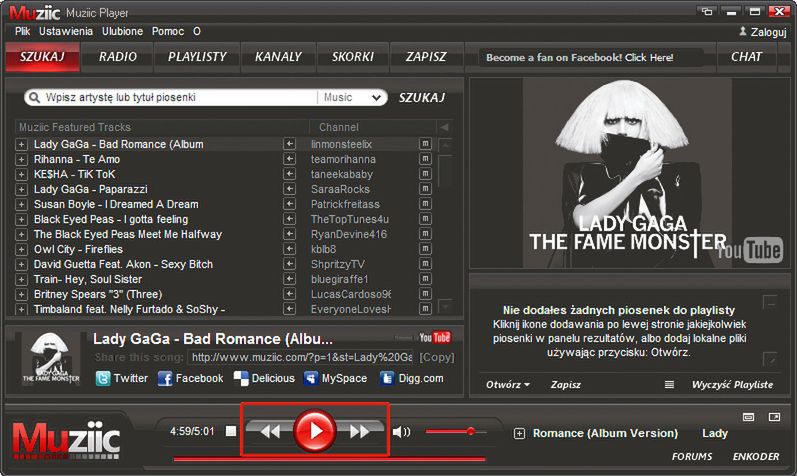This screenshot has height=476, width=797.
Task: Select David Guetta Feat. Akon track
Action: [123, 264]
